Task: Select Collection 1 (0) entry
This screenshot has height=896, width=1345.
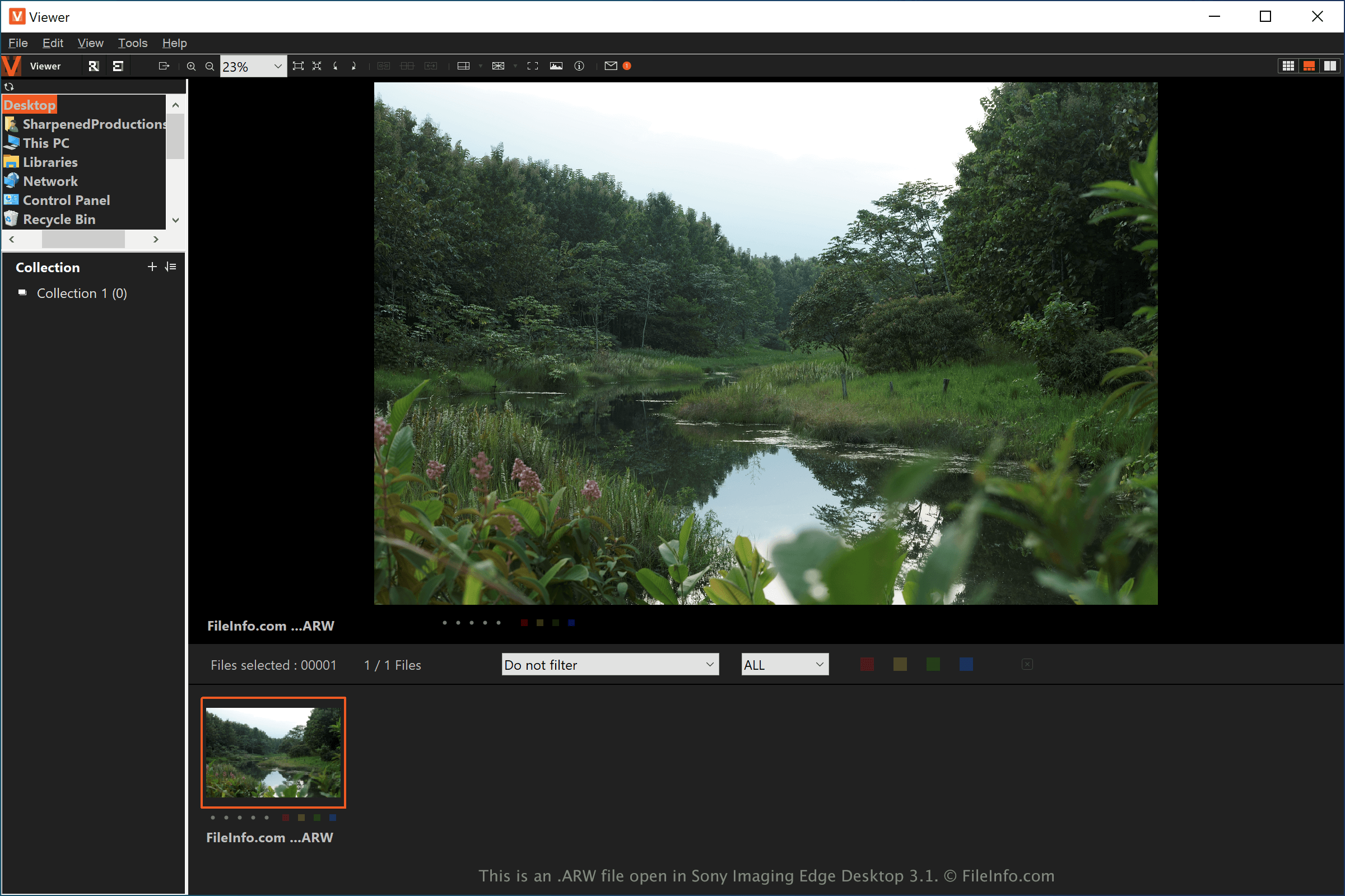Action: [82, 293]
